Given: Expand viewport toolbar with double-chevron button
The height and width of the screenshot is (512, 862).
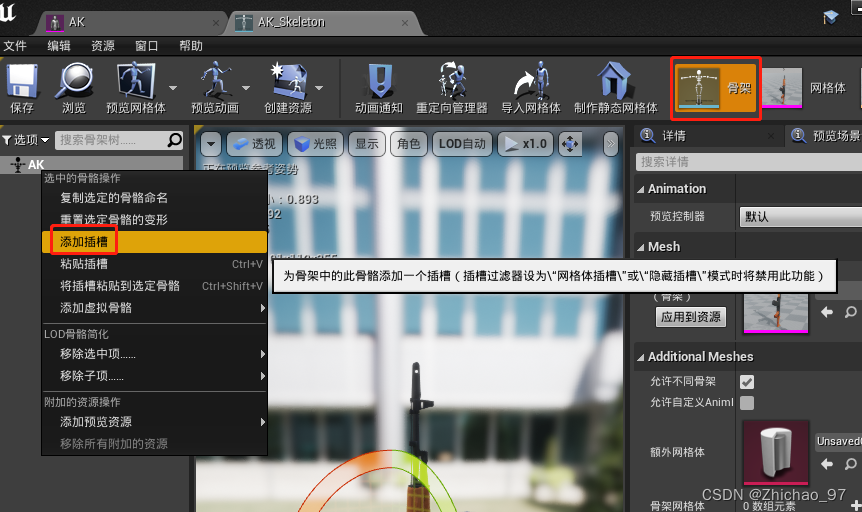Looking at the screenshot, I should (610, 144).
